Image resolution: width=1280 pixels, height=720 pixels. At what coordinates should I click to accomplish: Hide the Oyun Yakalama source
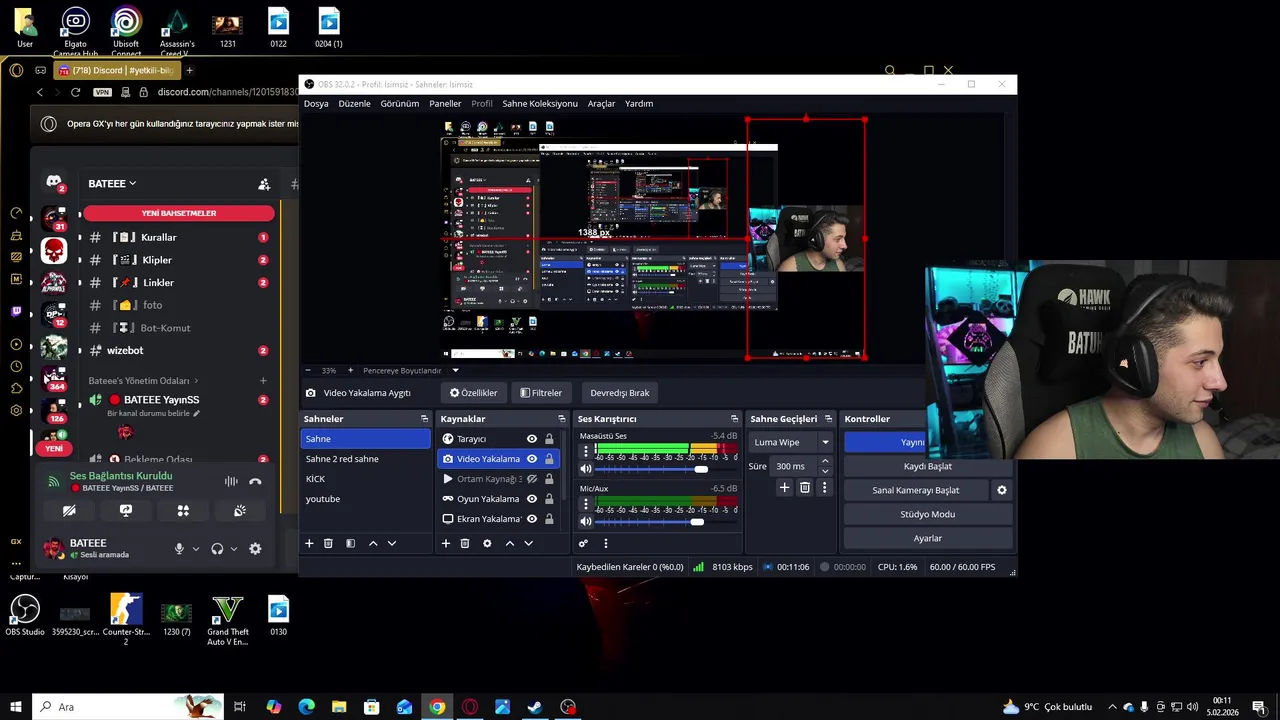point(532,499)
